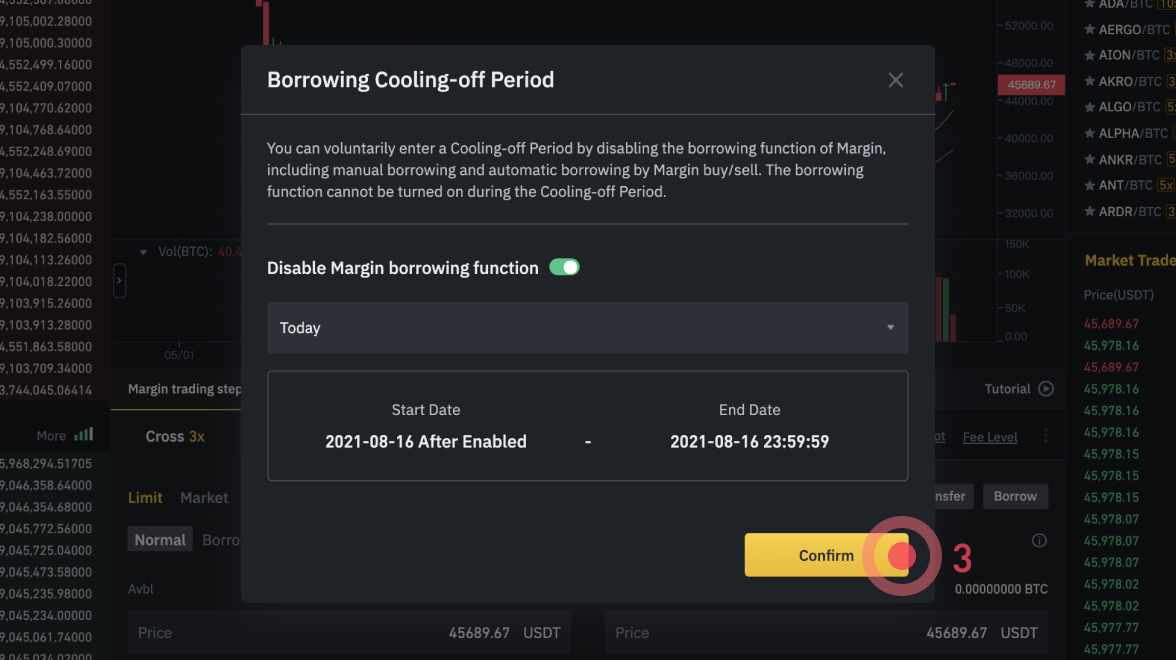This screenshot has width=1176, height=660.
Task: Select the Normal order mode
Action: (160, 540)
